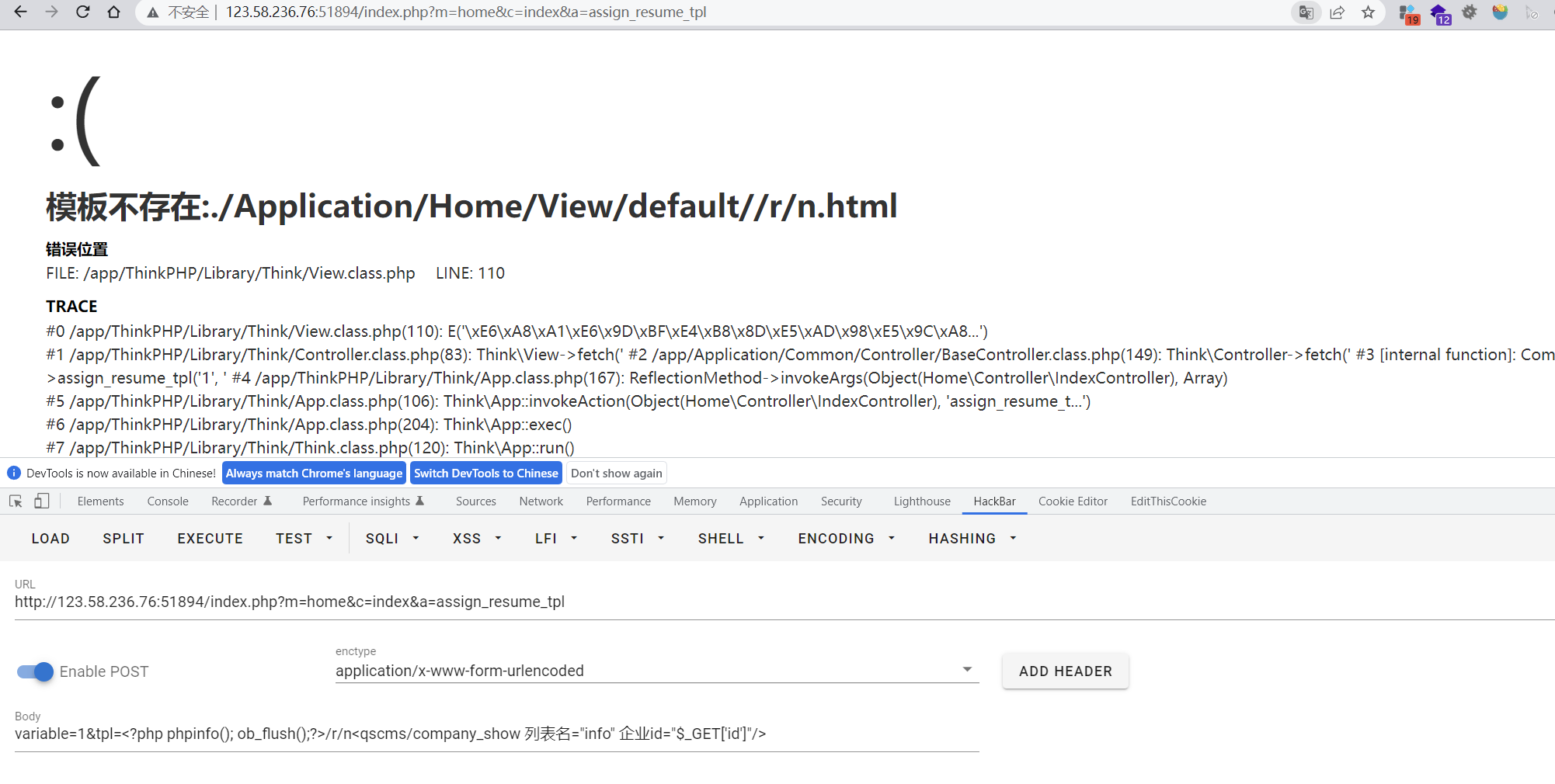This screenshot has height=784, width=1555.
Task: Open the Performance insights tab
Action: coord(364,501)
